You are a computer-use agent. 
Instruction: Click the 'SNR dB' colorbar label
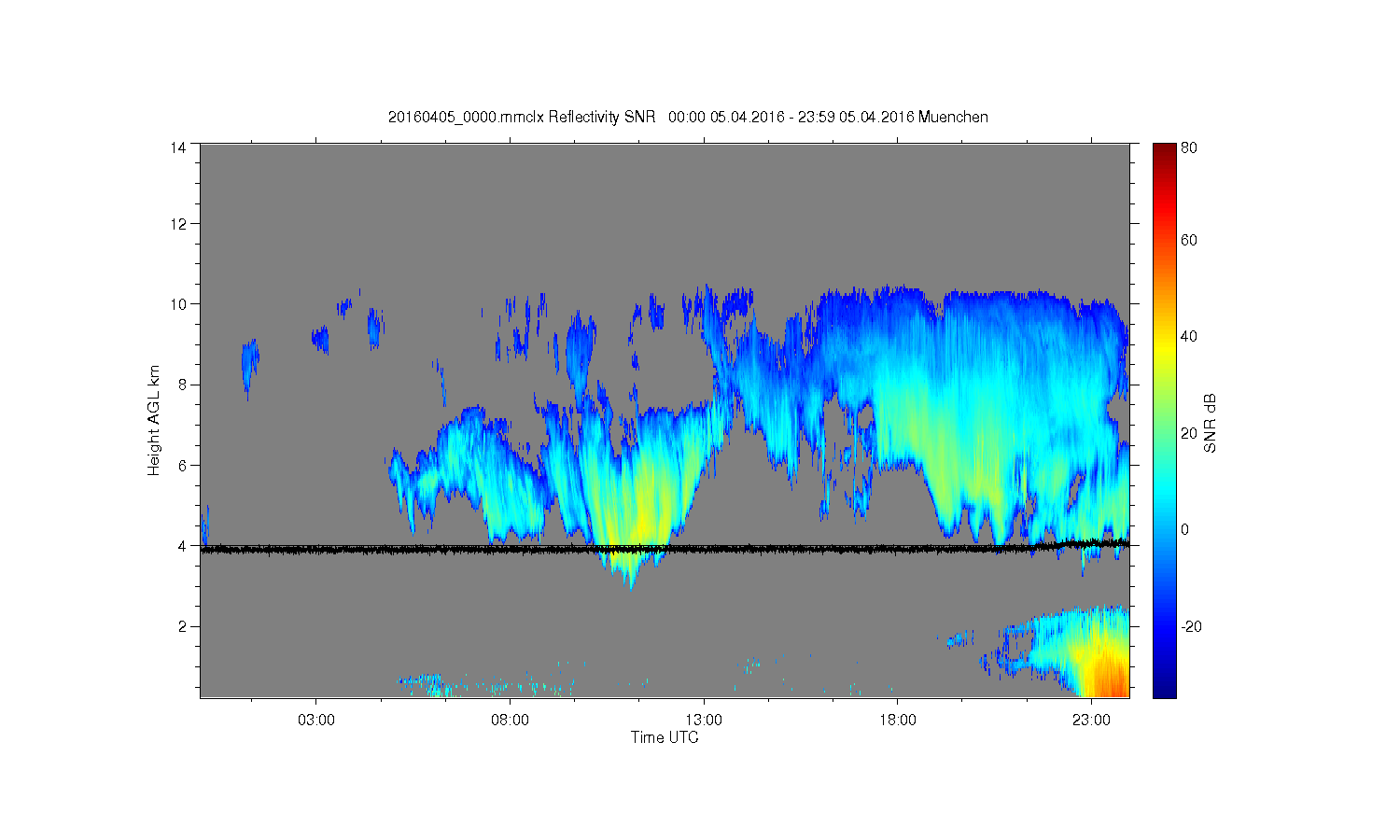pos(1210,424)
